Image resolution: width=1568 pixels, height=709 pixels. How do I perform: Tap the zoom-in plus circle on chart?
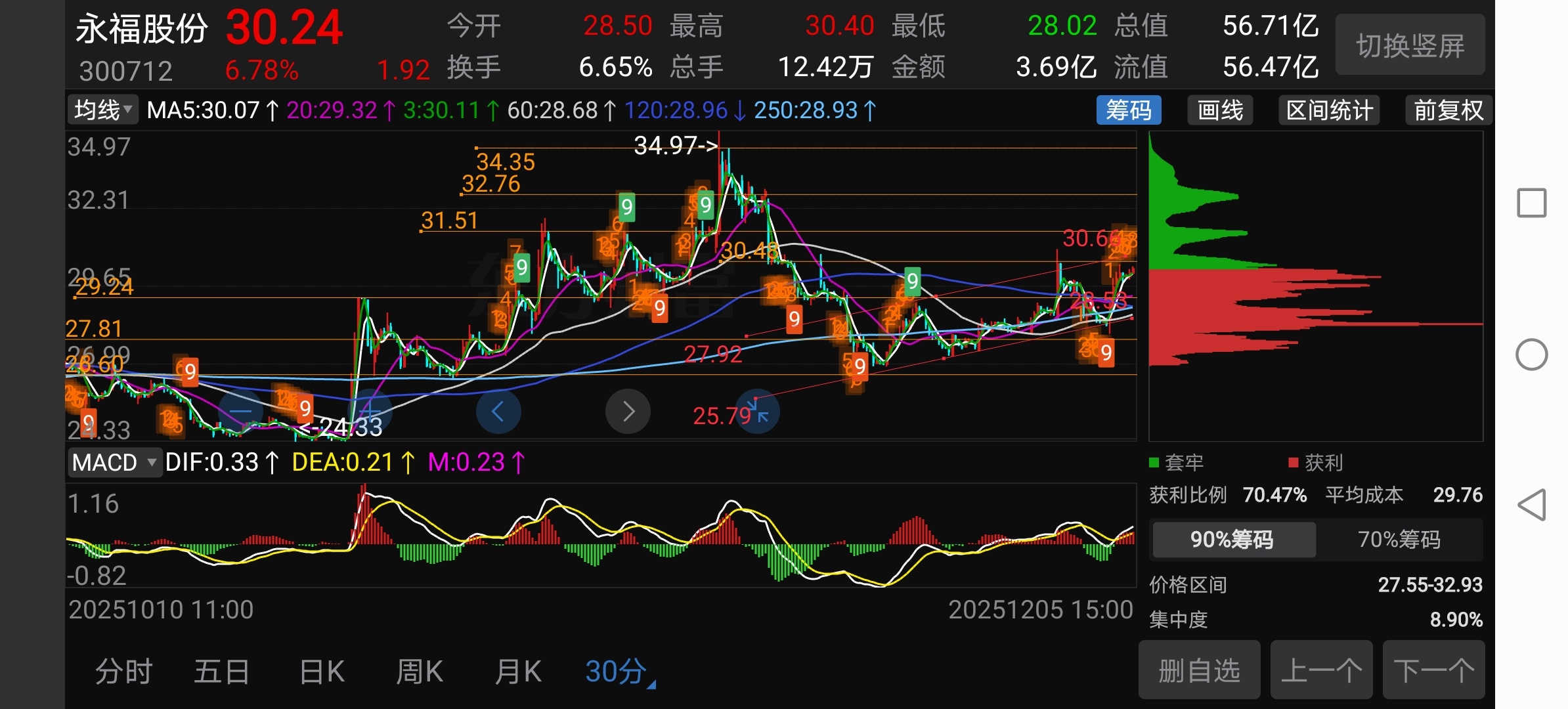370,412
